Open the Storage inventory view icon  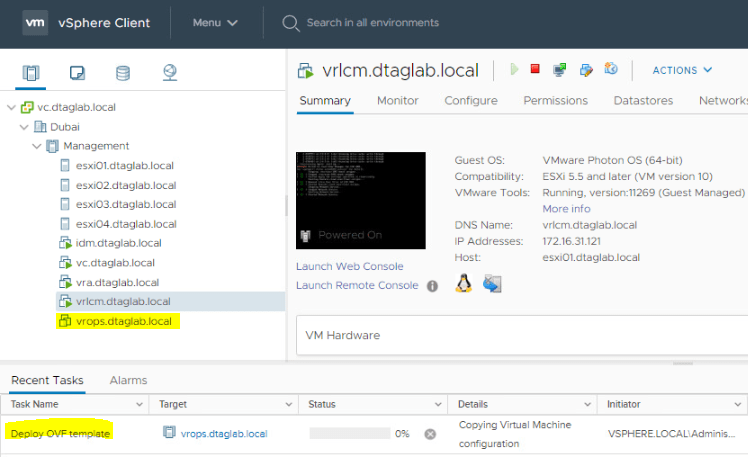click(x=123, y=73)
